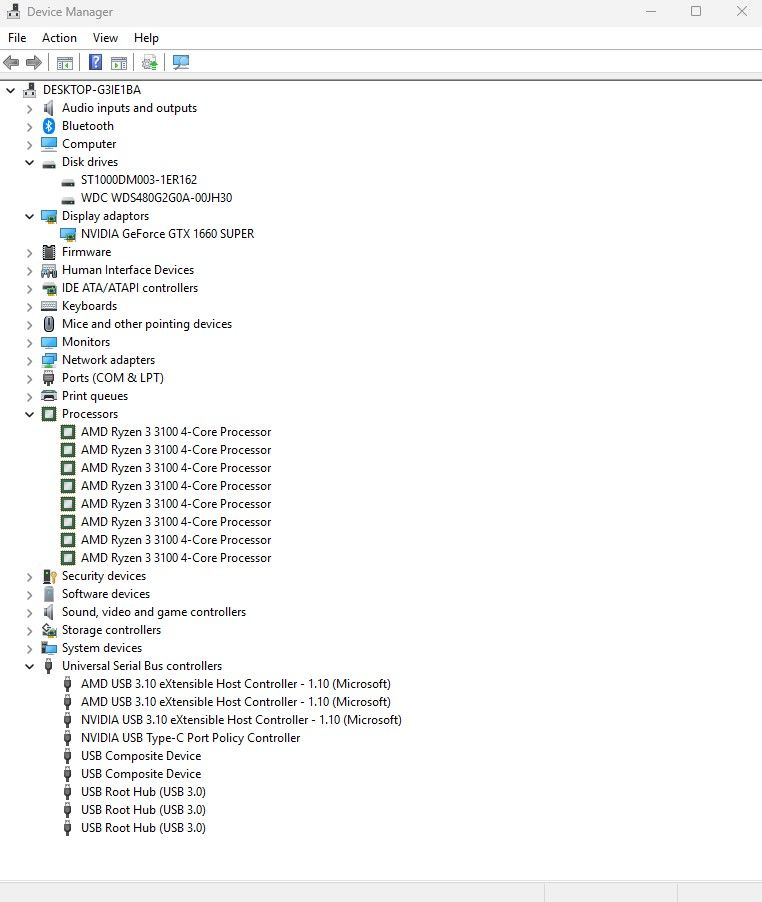Screen dimensions: 762x902
Task: Click the Update driver toolbar icon
Action: (x=150, y=62)
